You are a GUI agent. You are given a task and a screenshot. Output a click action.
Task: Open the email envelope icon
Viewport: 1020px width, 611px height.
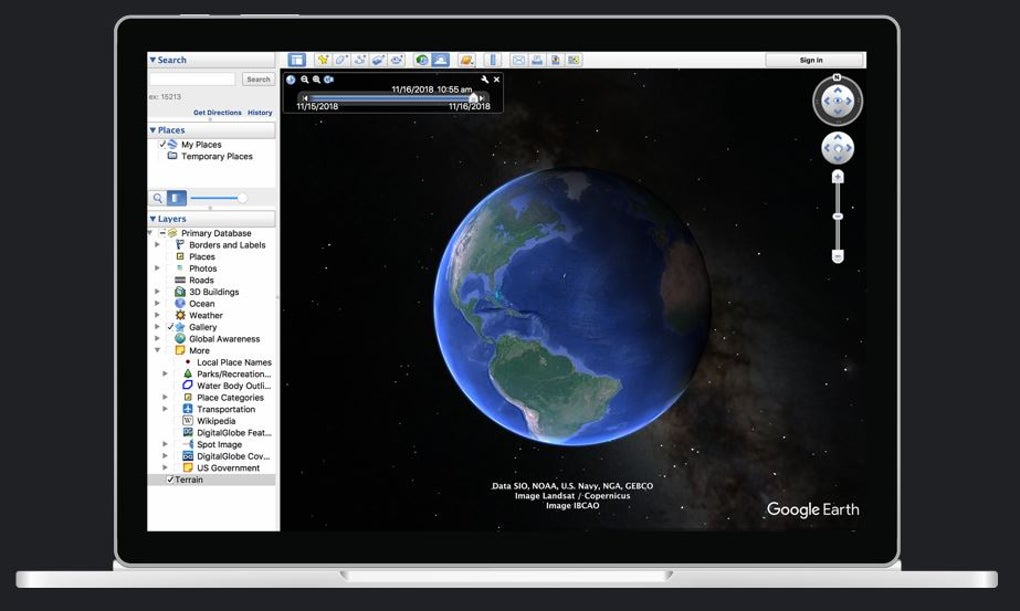point(518,60)
